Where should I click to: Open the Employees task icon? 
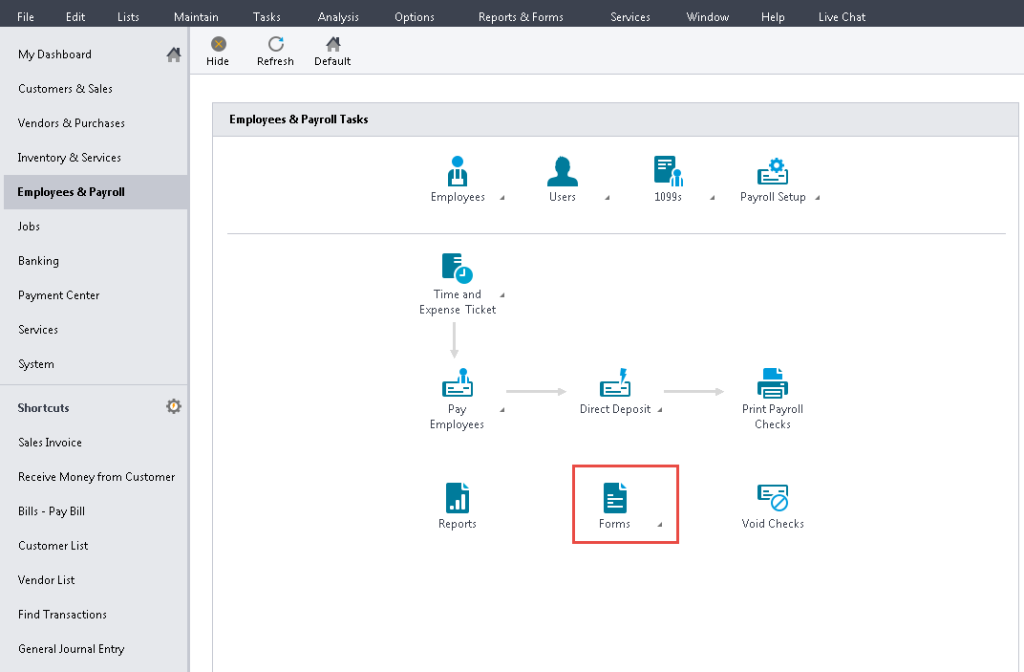pyautogui.click(x=457, y=172)
